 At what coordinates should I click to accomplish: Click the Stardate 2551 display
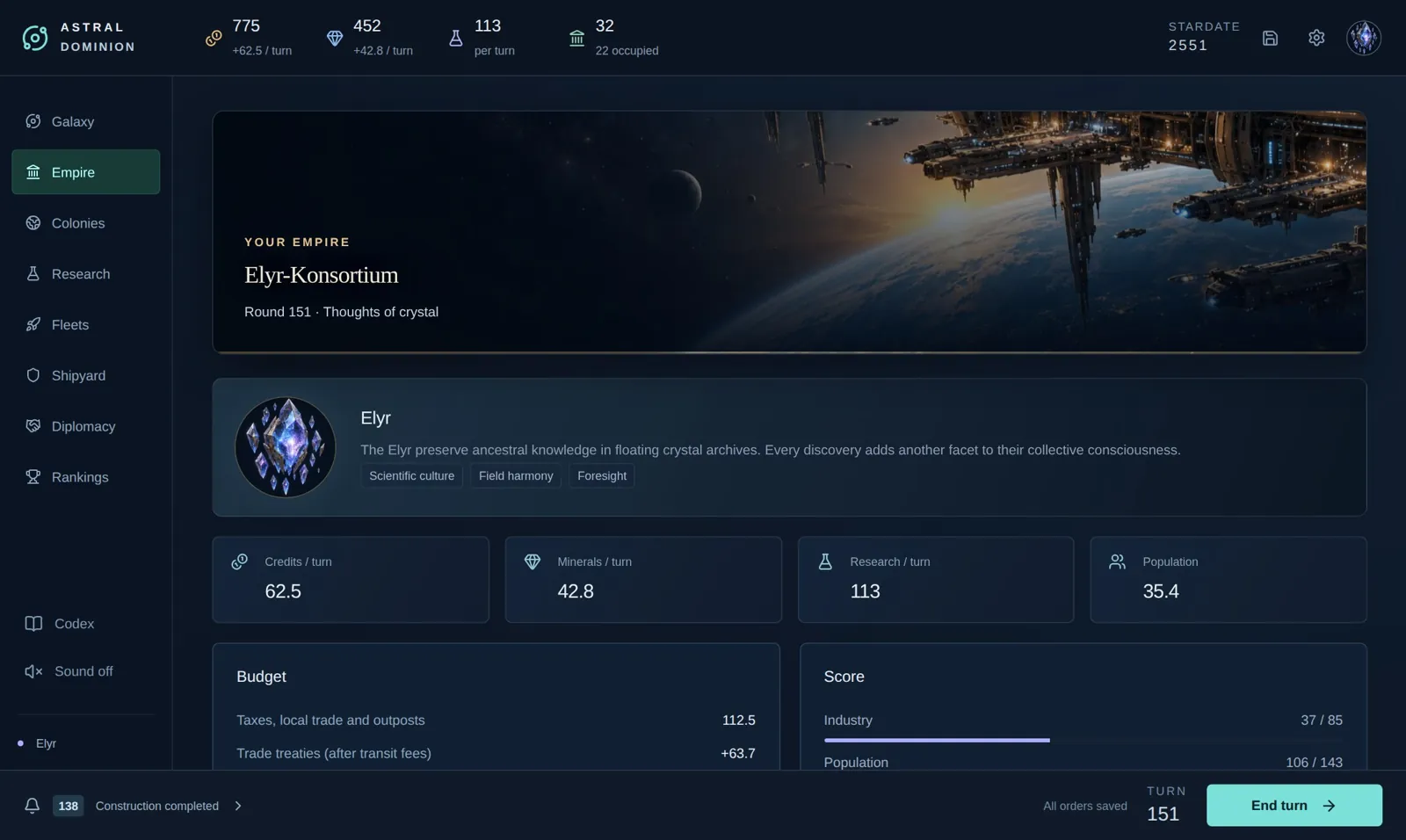pos(1204,37)
